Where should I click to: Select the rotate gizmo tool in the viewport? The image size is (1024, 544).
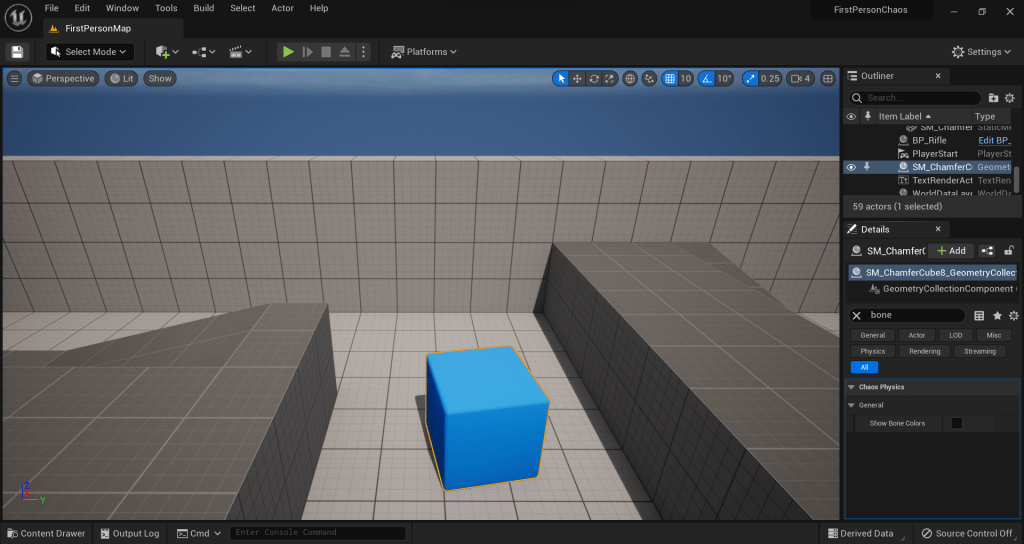coord(594,78)
